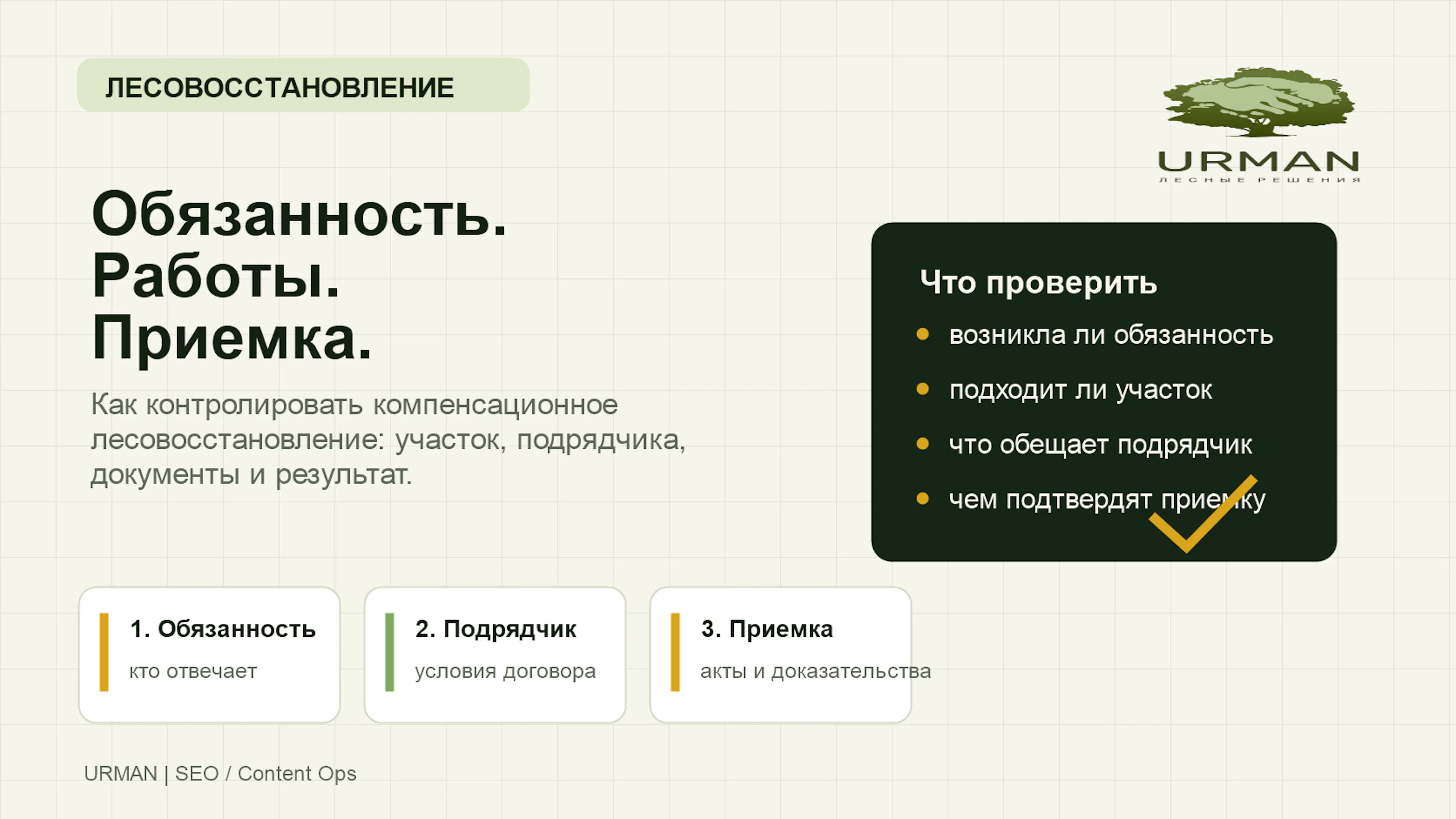Open the 2. Подрядчик card

pyautogui.click(x=495, y=655)
